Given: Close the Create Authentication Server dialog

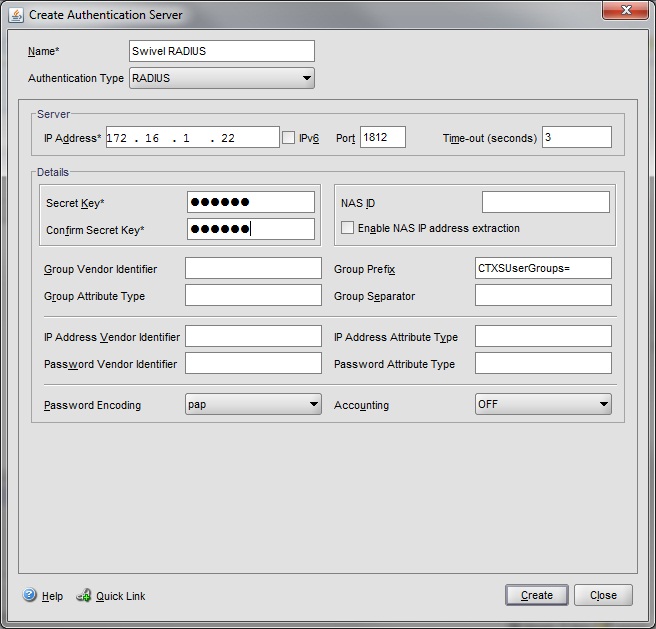Looking at the screenshot, I should pyautogui.click(x=625, y=10).
